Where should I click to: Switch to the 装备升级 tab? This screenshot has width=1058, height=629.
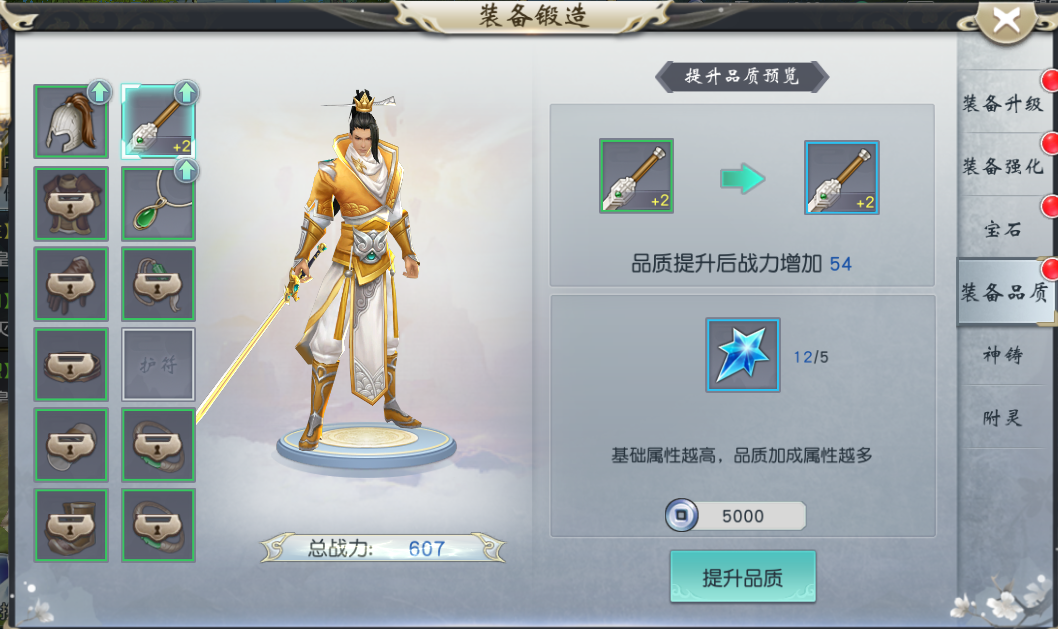click(1003, 103)
